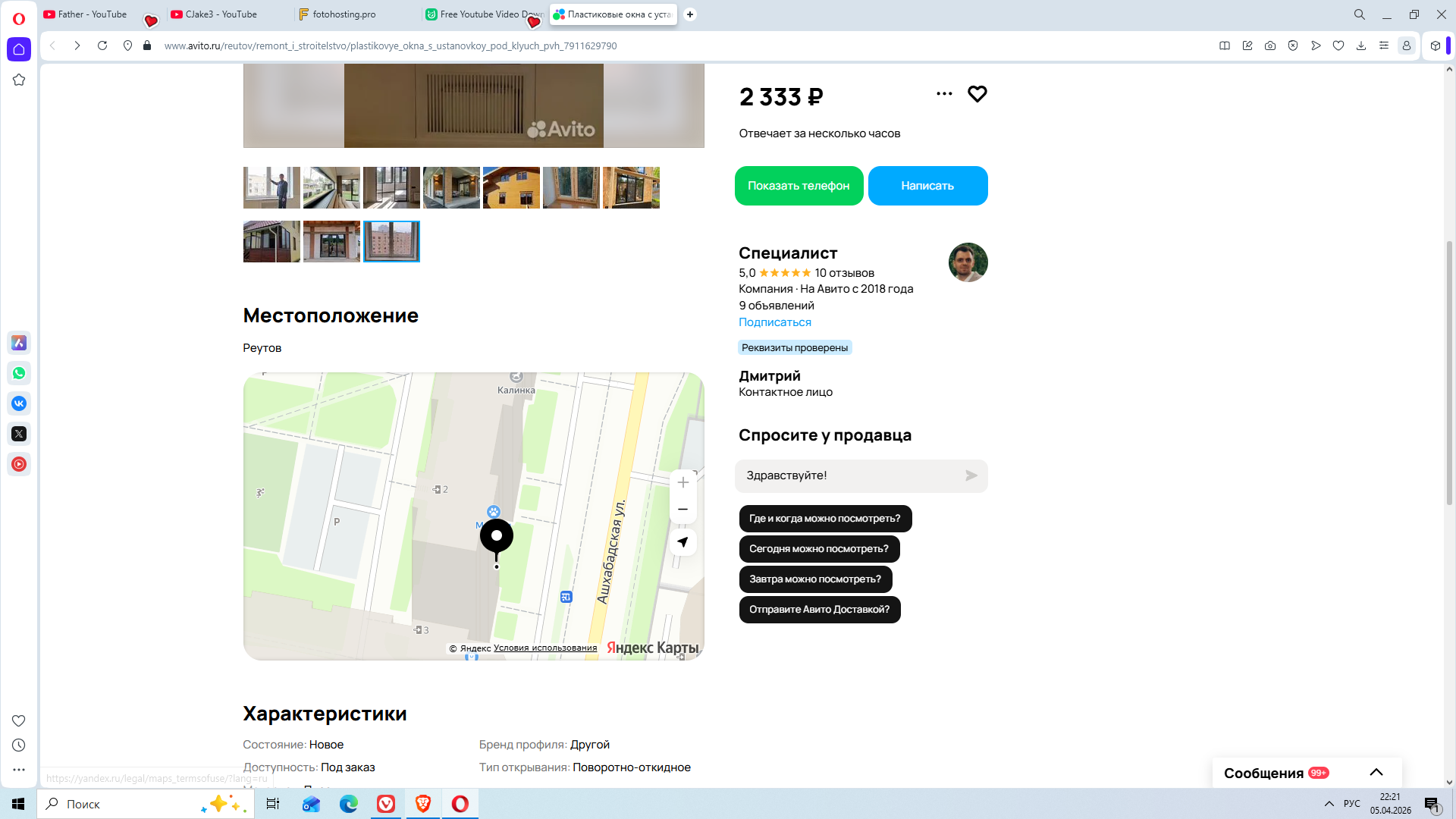Viewport: 1456px width, 819px height.
Task: Switch to the CJake3 - YouTube tab
Action: (221, 14)
